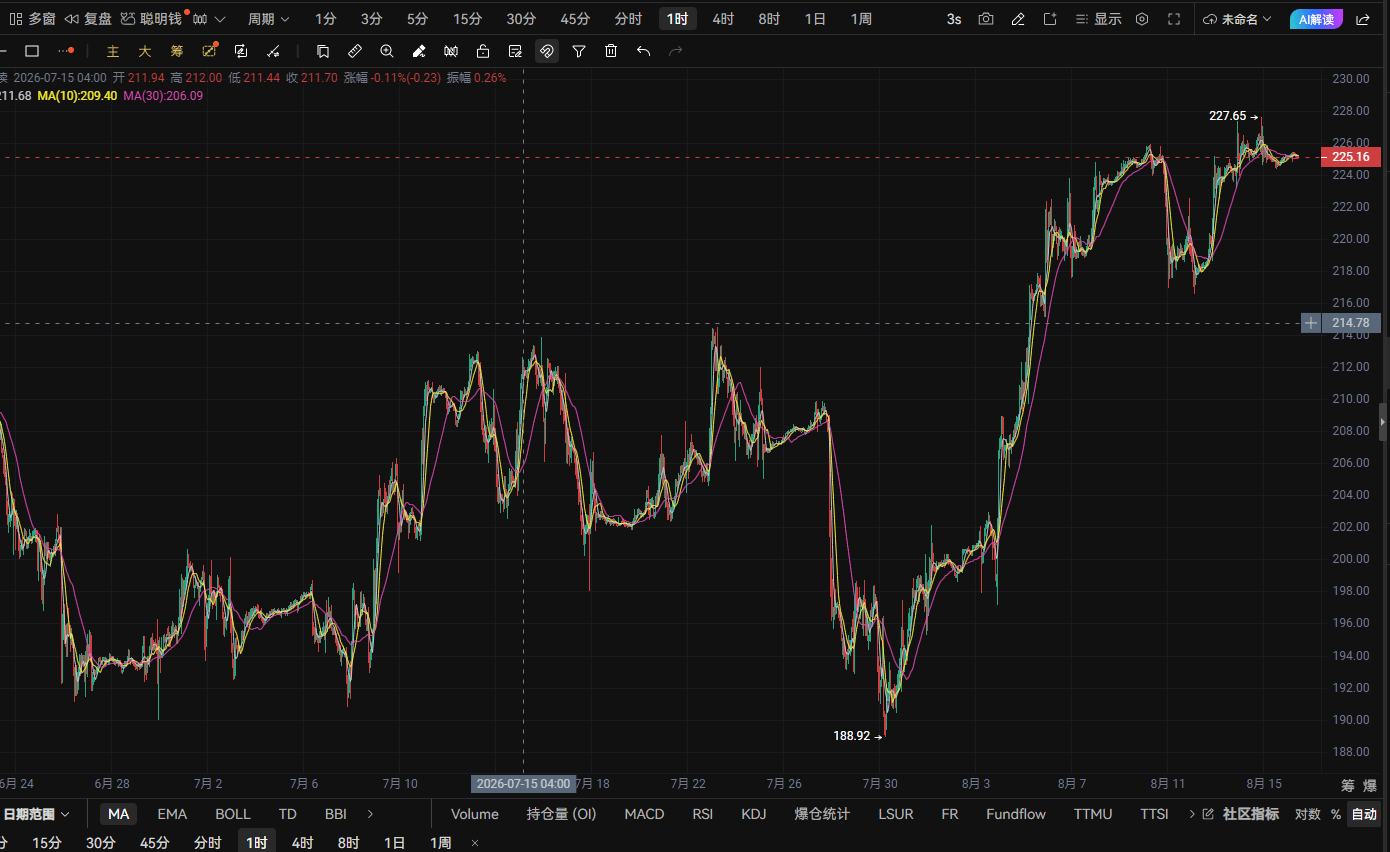
Task: Click the plus button beside 214.78
Action: pos(1311,323)
